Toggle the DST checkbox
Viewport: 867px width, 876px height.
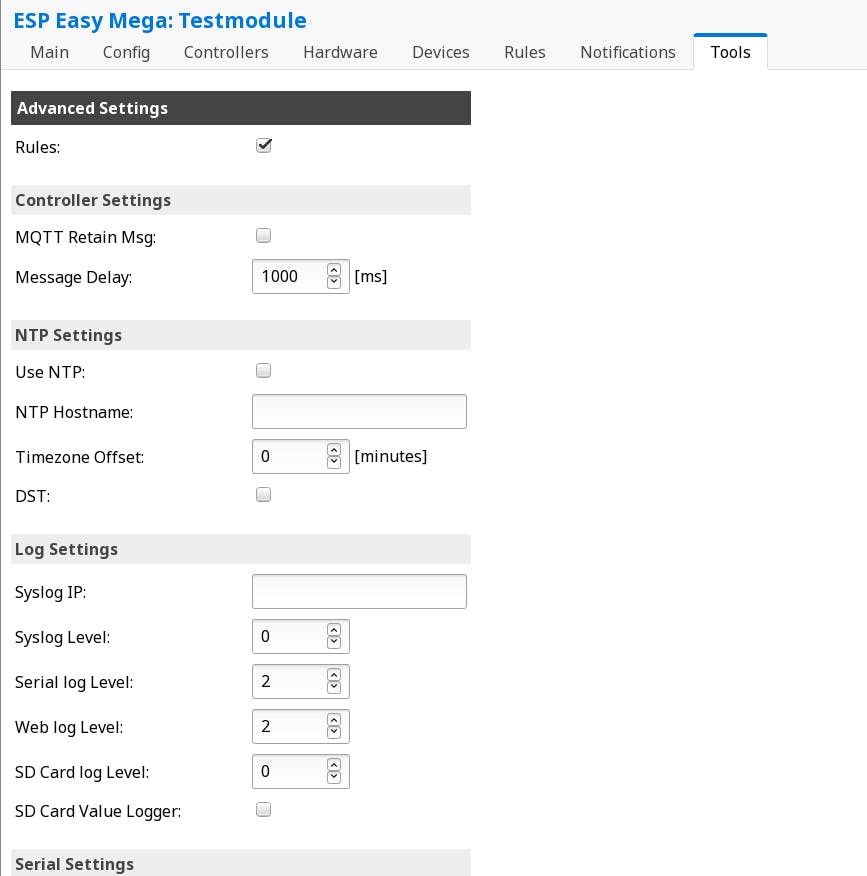[x=264, y=494]
